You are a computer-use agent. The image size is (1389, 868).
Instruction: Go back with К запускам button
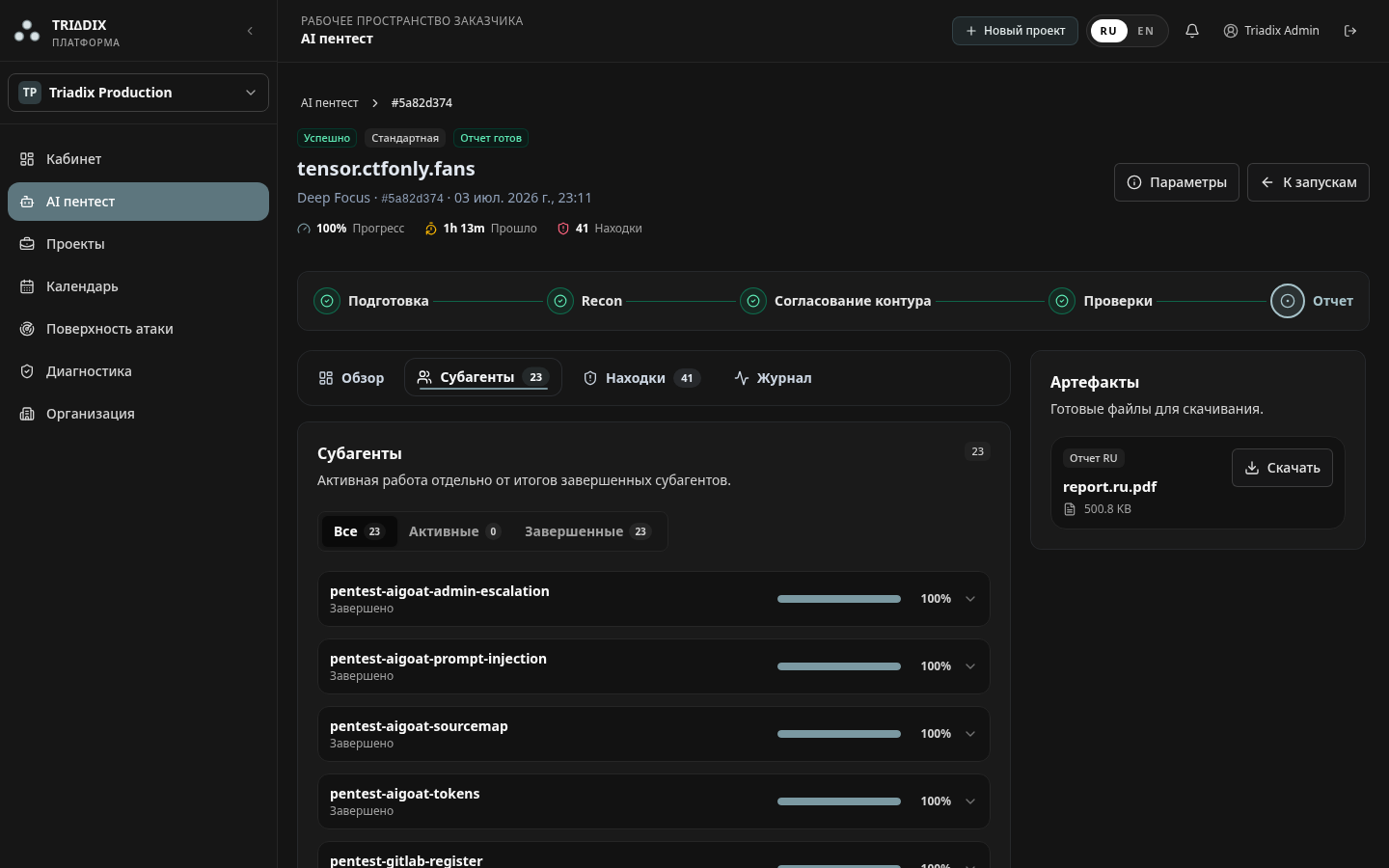pyautogui.click(x=1308, y=182)
